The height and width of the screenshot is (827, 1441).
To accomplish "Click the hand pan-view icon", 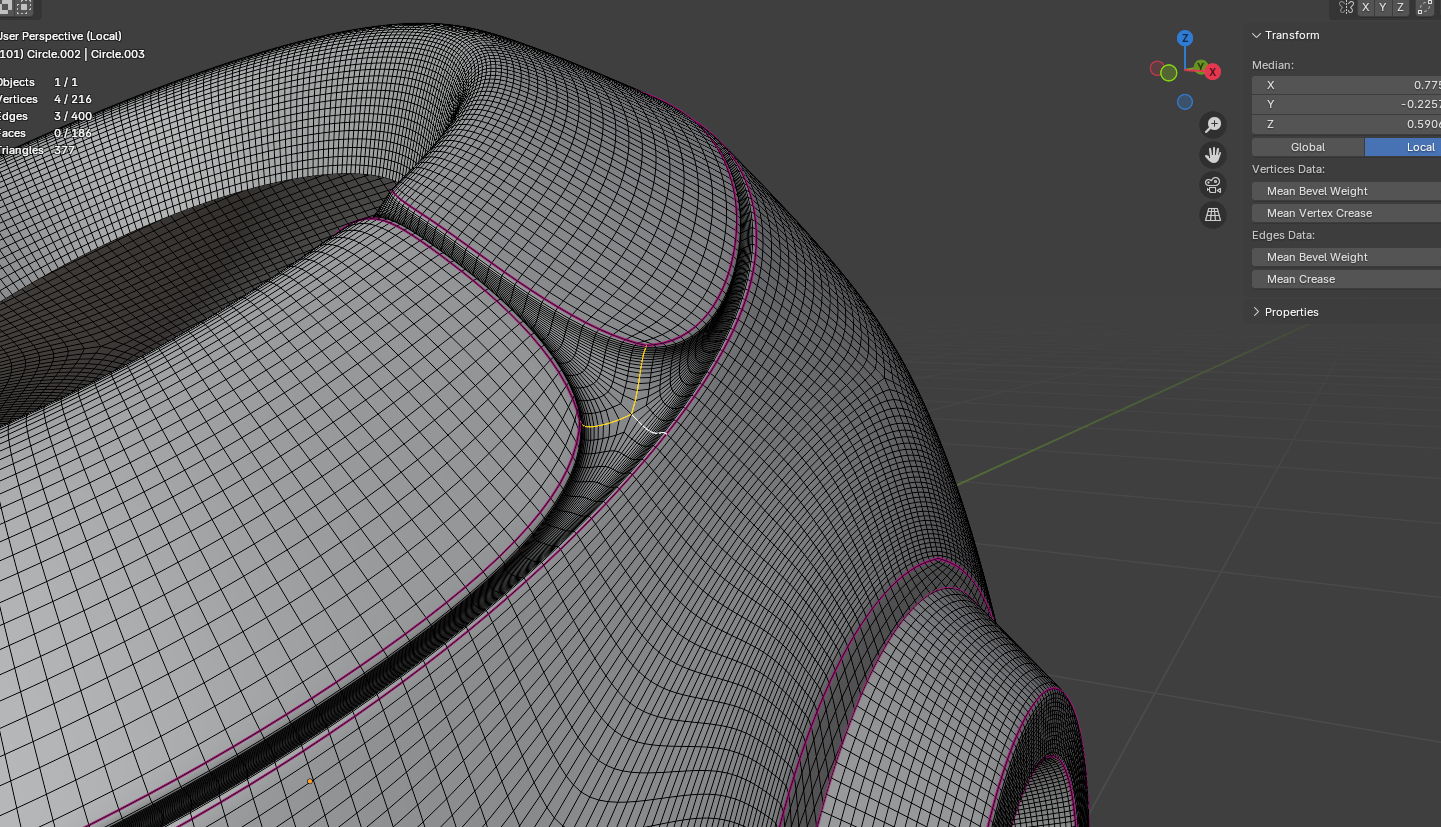I will coord(1213,155).
